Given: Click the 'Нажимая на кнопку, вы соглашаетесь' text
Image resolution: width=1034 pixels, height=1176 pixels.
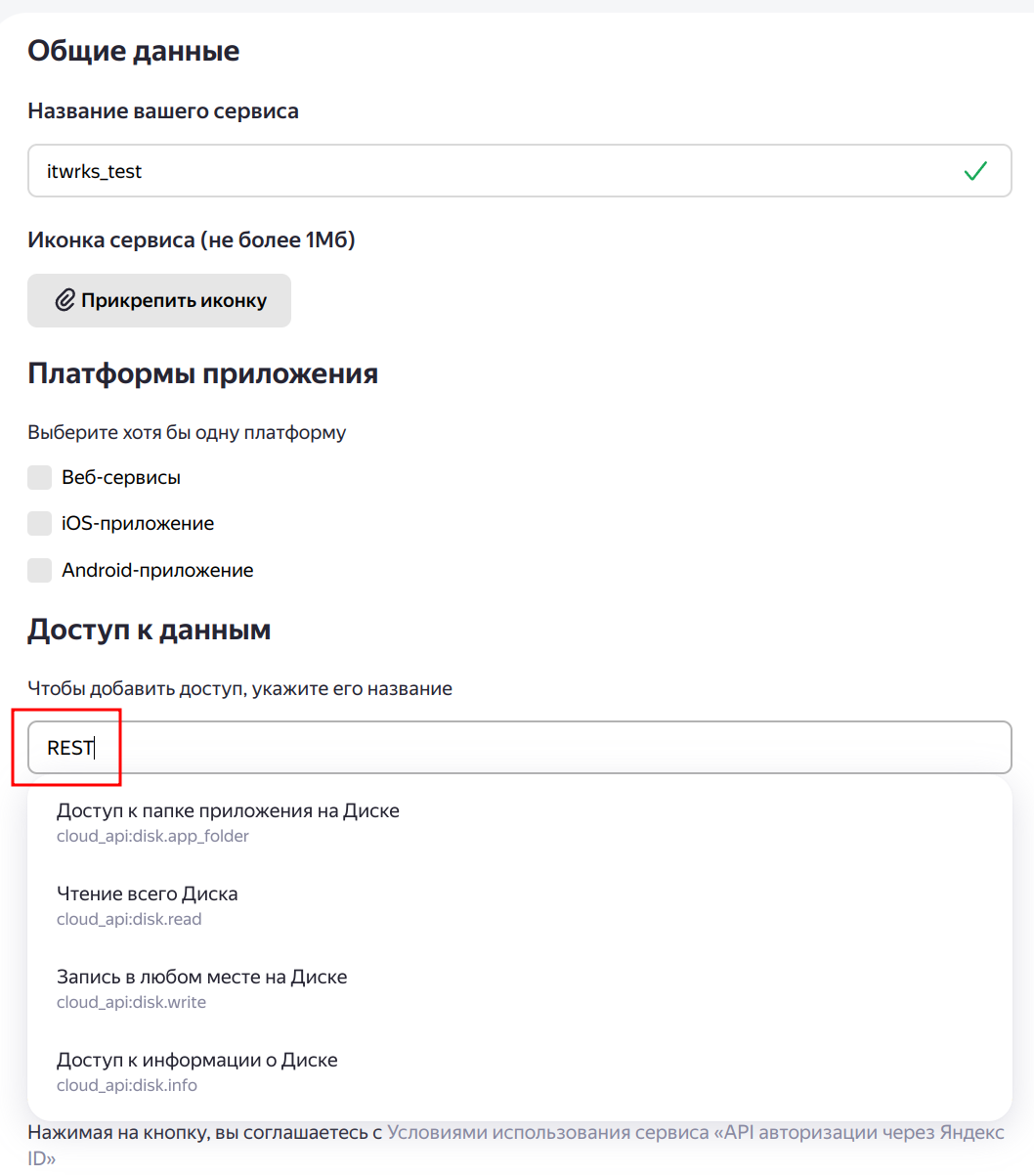Looking at the screenshot, I should point(204,1133).
